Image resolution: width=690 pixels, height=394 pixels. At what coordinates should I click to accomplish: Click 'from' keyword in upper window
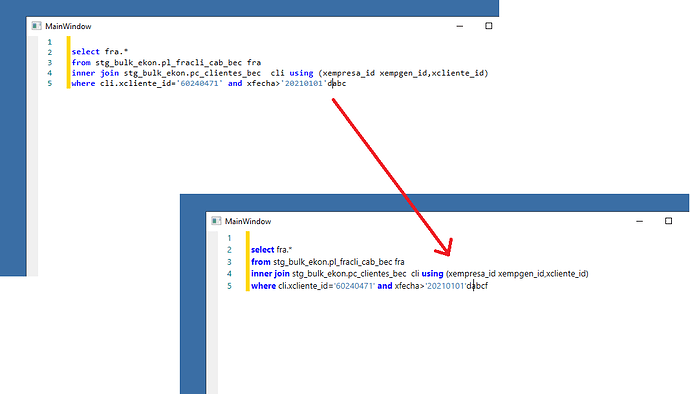[x=81, y=63]
